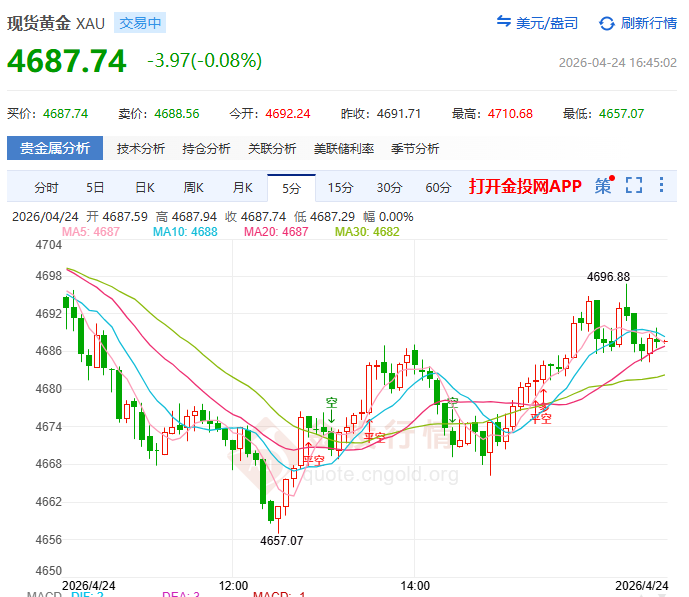Click 刷新行情 to refresh the quote
This screenshot has height=597, width=689.
pos(649,23)
